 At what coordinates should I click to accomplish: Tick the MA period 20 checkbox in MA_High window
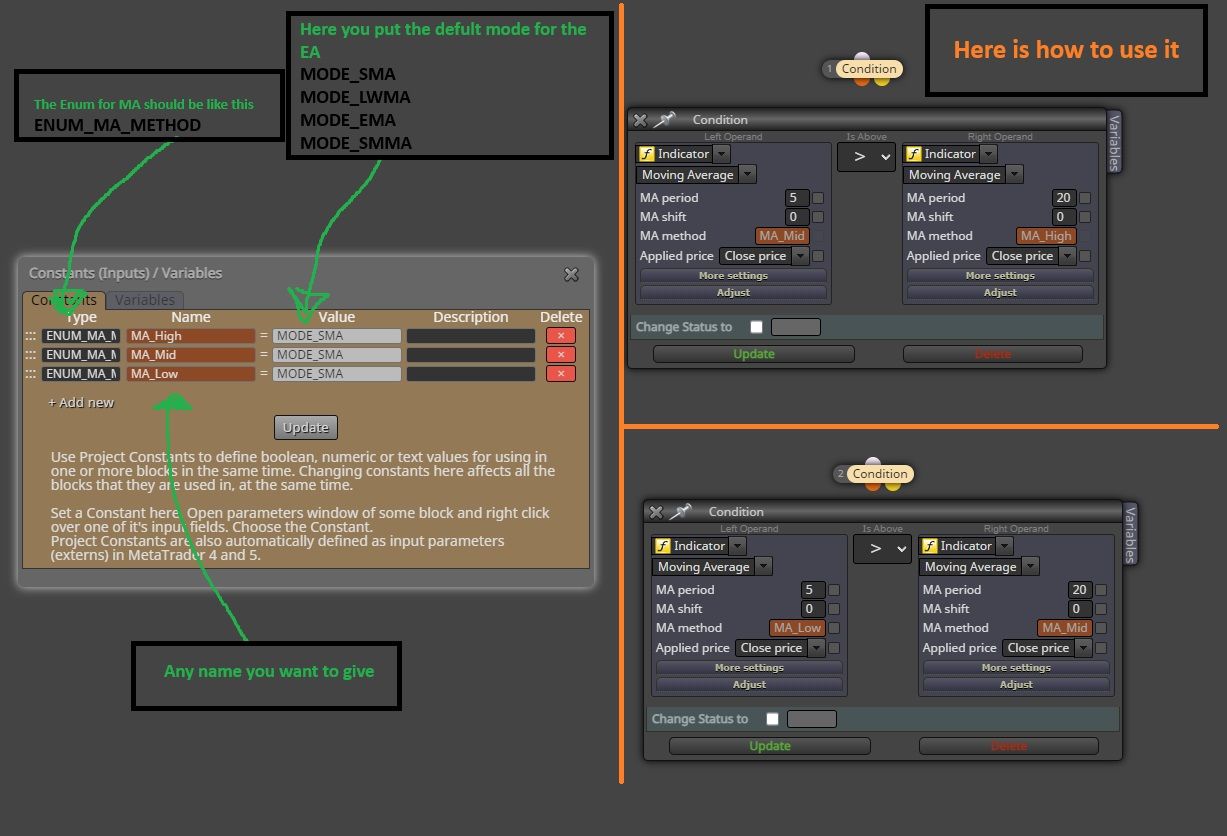(x=1085, y=198)
